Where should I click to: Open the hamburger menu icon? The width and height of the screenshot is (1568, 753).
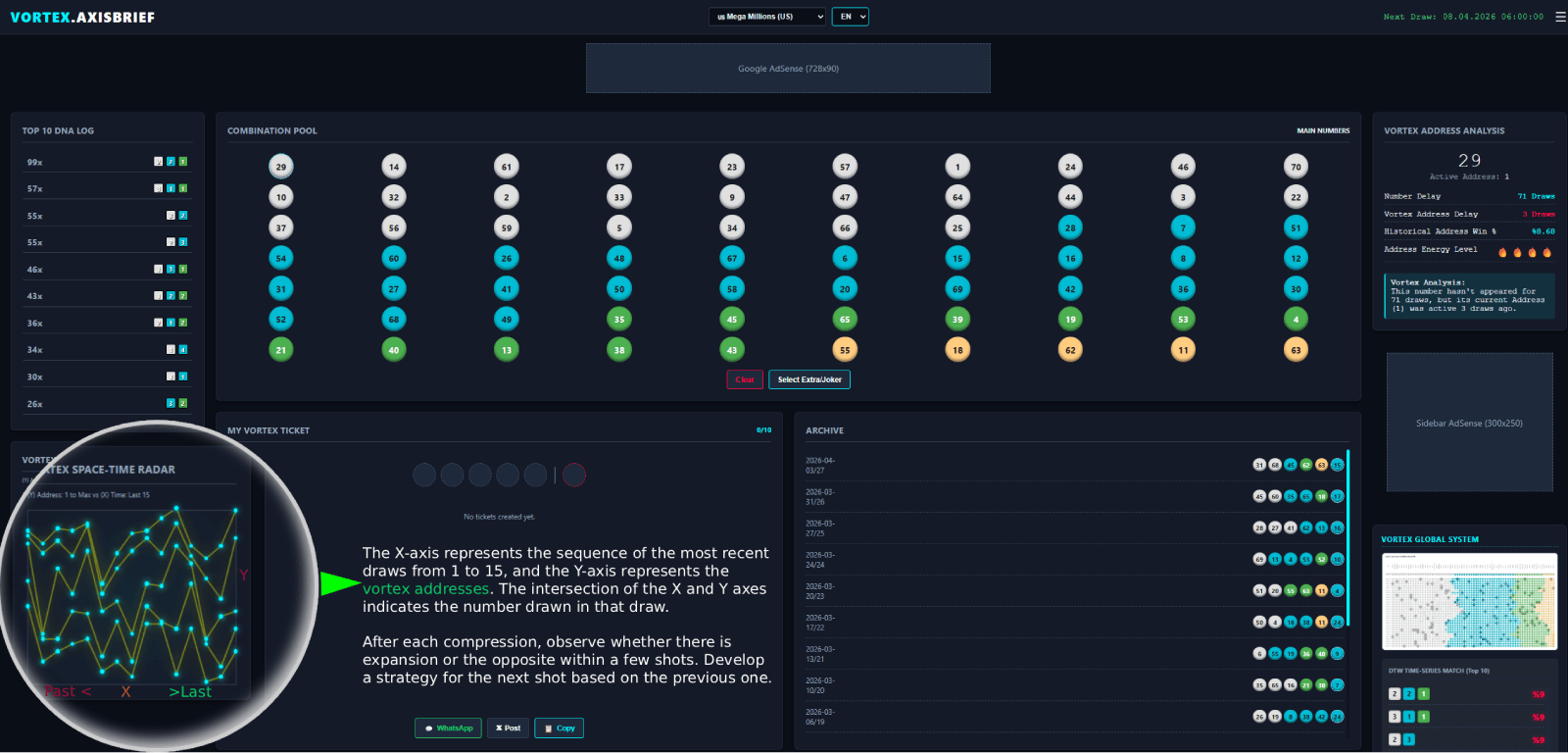1560,17
